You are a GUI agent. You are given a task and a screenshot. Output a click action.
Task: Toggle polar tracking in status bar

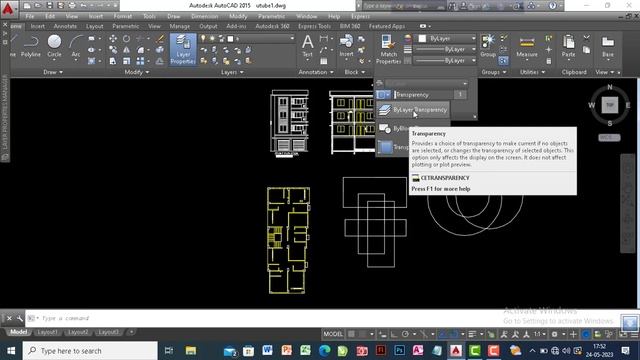(405, 334)
